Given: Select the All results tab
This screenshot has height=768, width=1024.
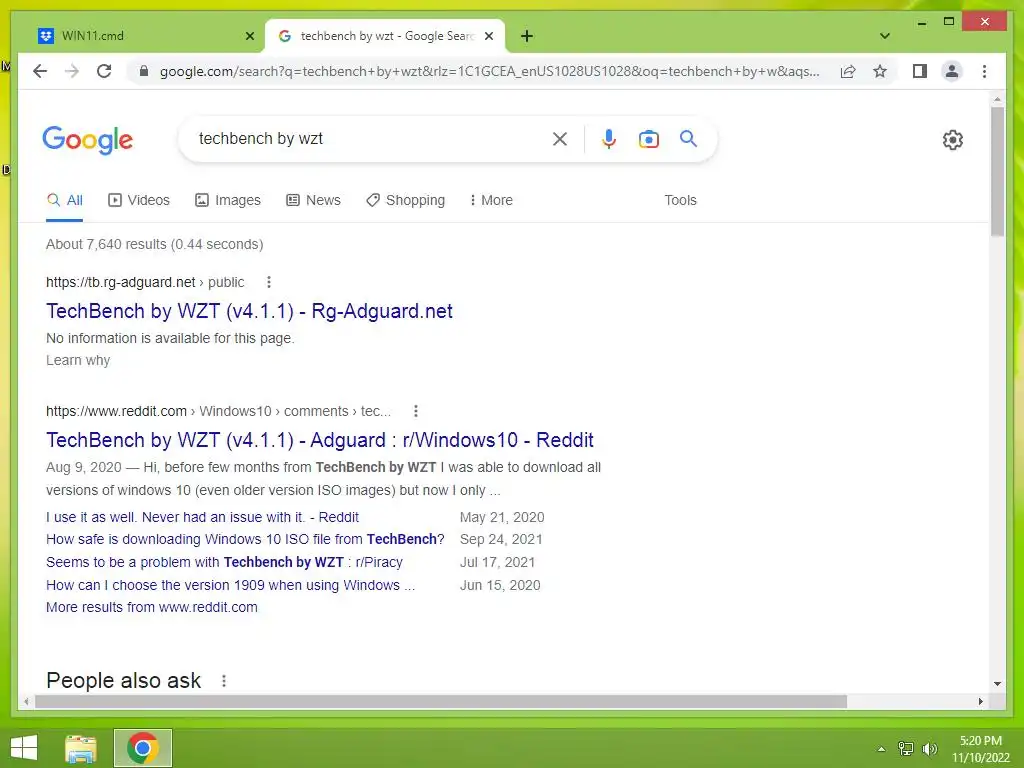Looking at the screenshot, I should click(x=65, y=200).
